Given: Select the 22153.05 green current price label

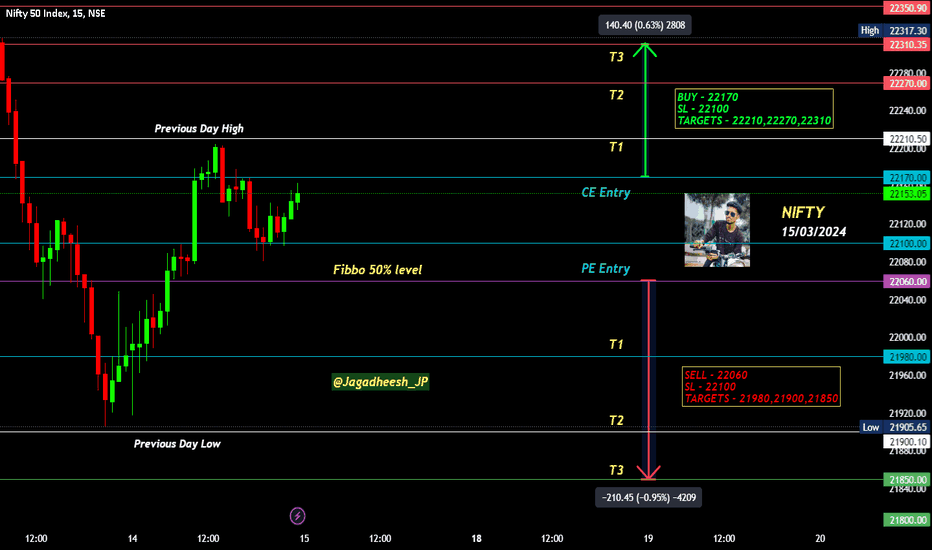Looking at the screenshot, I should (907, 194).
